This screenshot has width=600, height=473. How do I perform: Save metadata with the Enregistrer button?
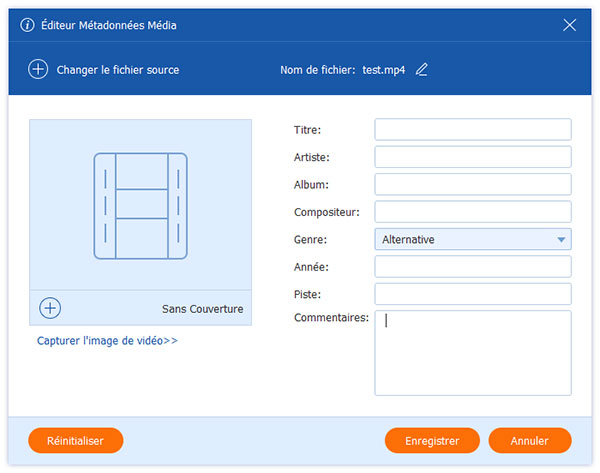tap(432, 440)
